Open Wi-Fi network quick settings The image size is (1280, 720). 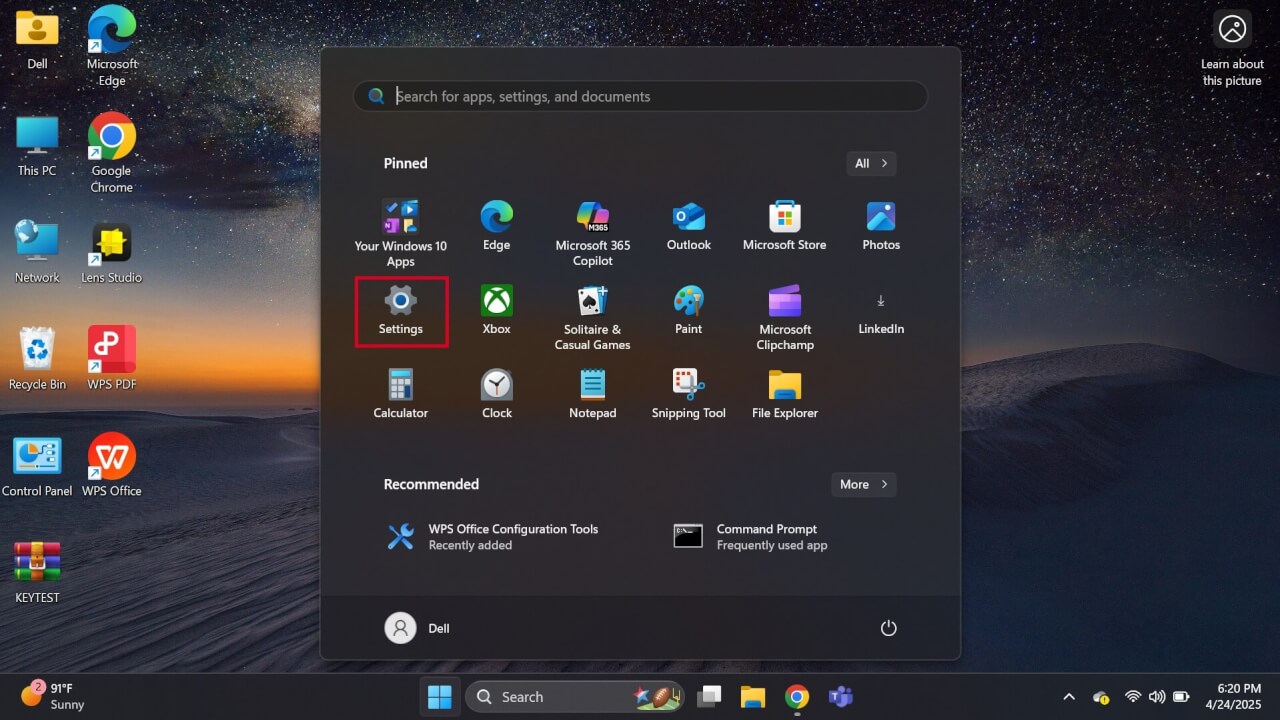click(1133, 697)
